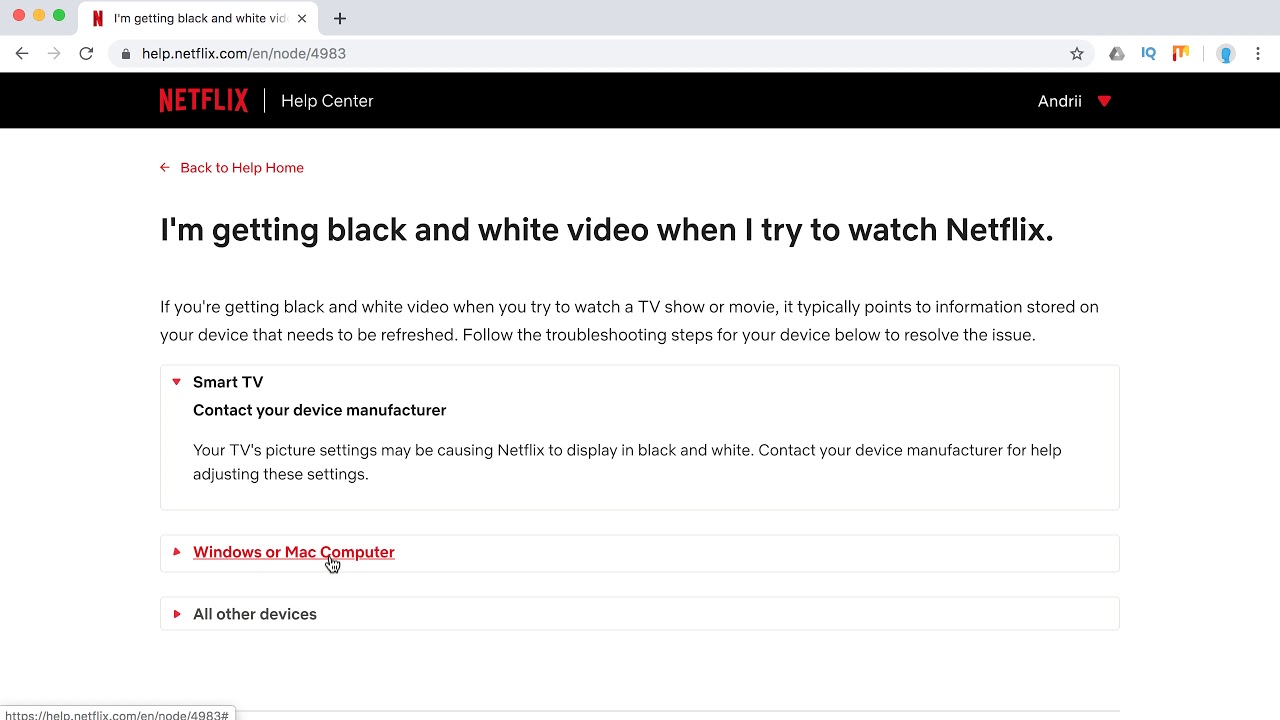Open a new browser tab

click(x=340, y=18)
